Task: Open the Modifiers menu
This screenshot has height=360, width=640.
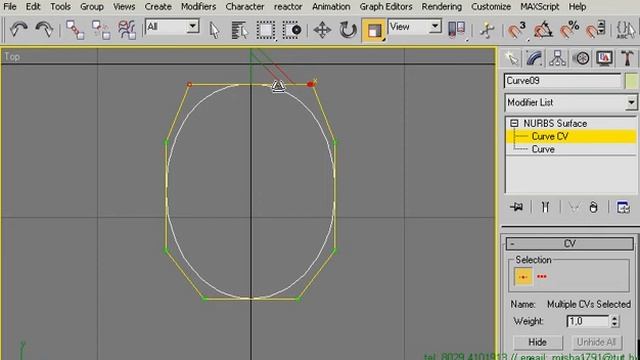Action: pyautogui.click(x=199, y=7)
